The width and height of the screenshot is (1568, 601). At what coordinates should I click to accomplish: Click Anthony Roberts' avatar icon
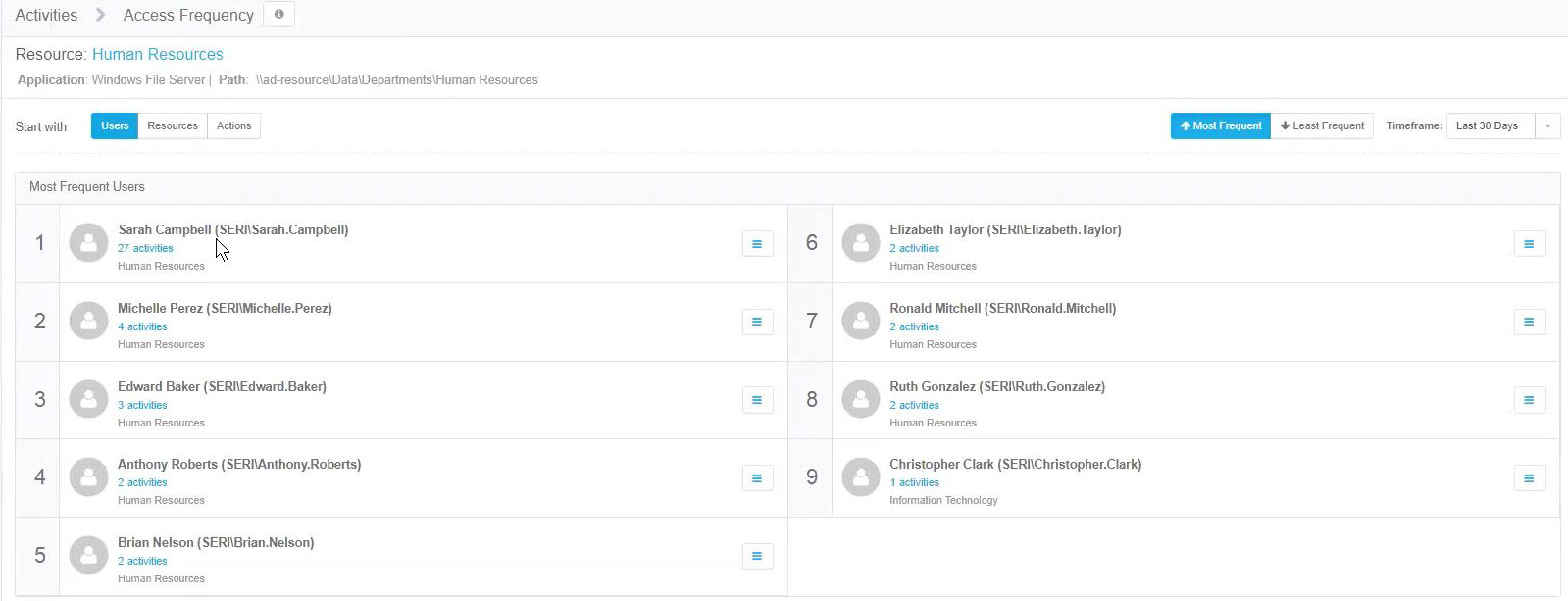click(x=88, y=477)
